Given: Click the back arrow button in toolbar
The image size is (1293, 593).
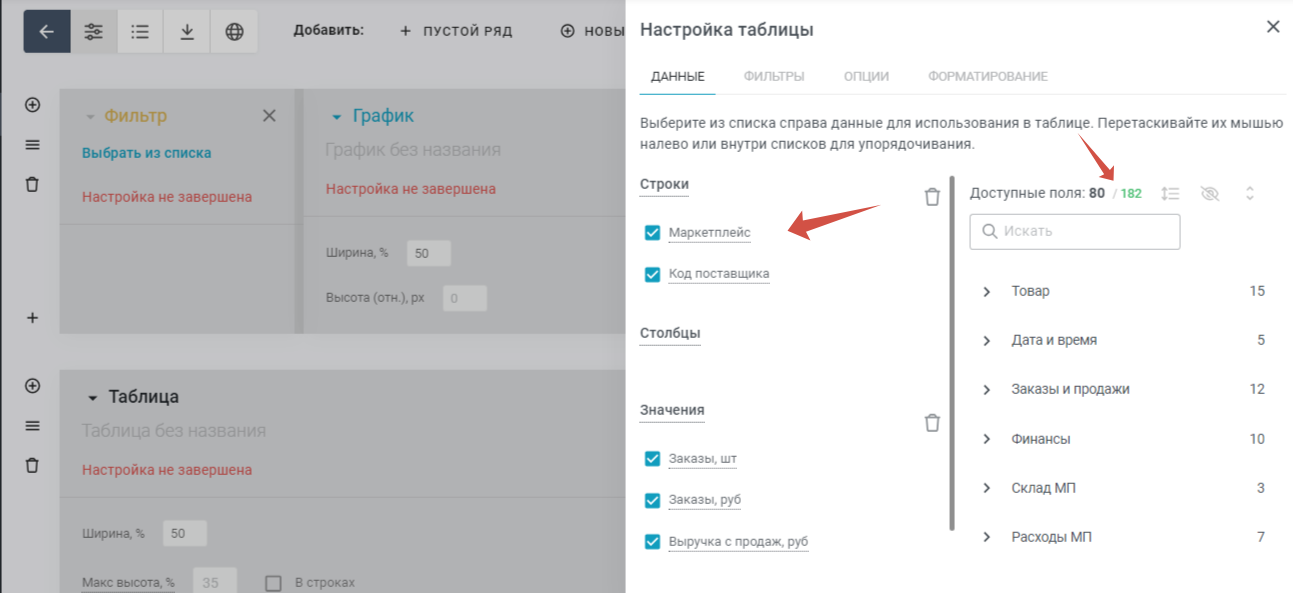Looking at the screenshot, I should tap(46, 31).
